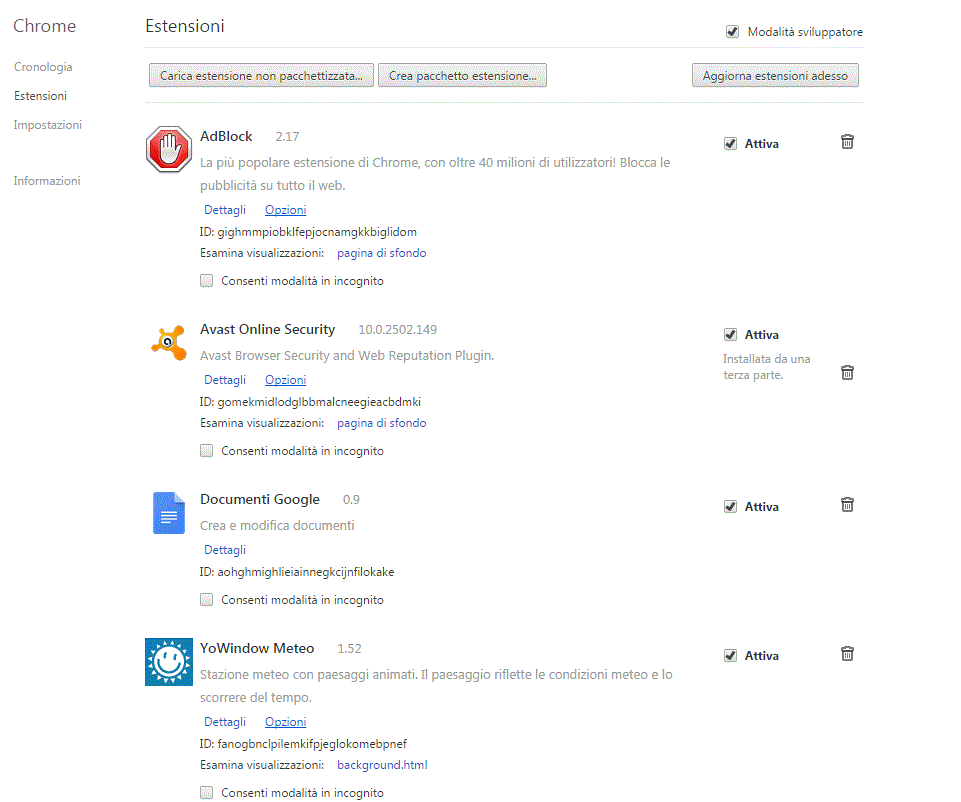The height and width of the screenshot is (802, 961).
Task: Open Dettagli link for AdBlock
Action: click(x=225, y=210)
